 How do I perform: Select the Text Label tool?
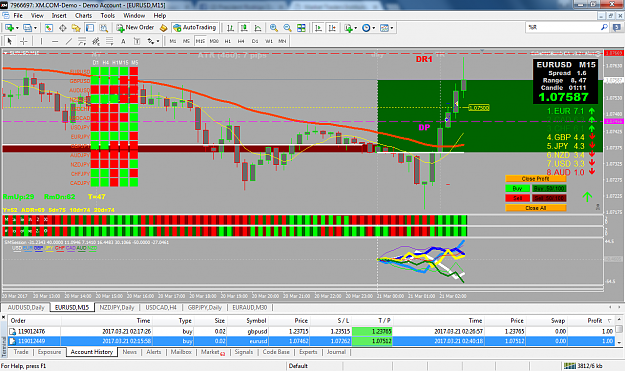(137, 41)
